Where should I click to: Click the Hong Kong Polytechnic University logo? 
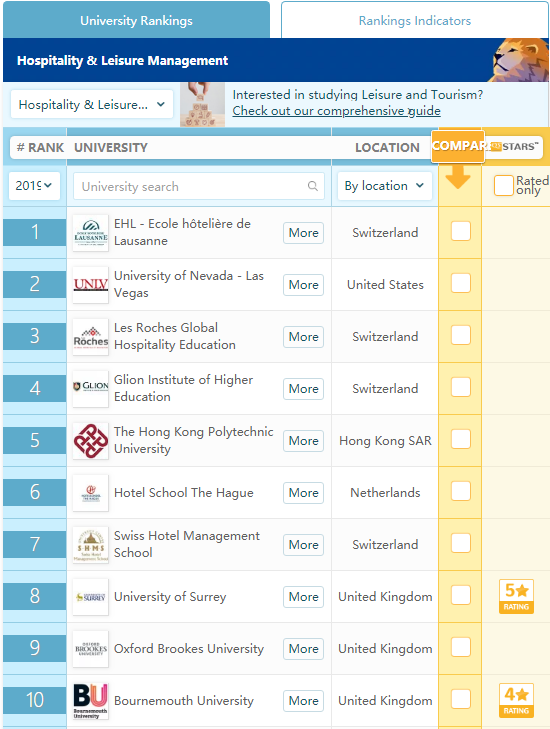91,441
